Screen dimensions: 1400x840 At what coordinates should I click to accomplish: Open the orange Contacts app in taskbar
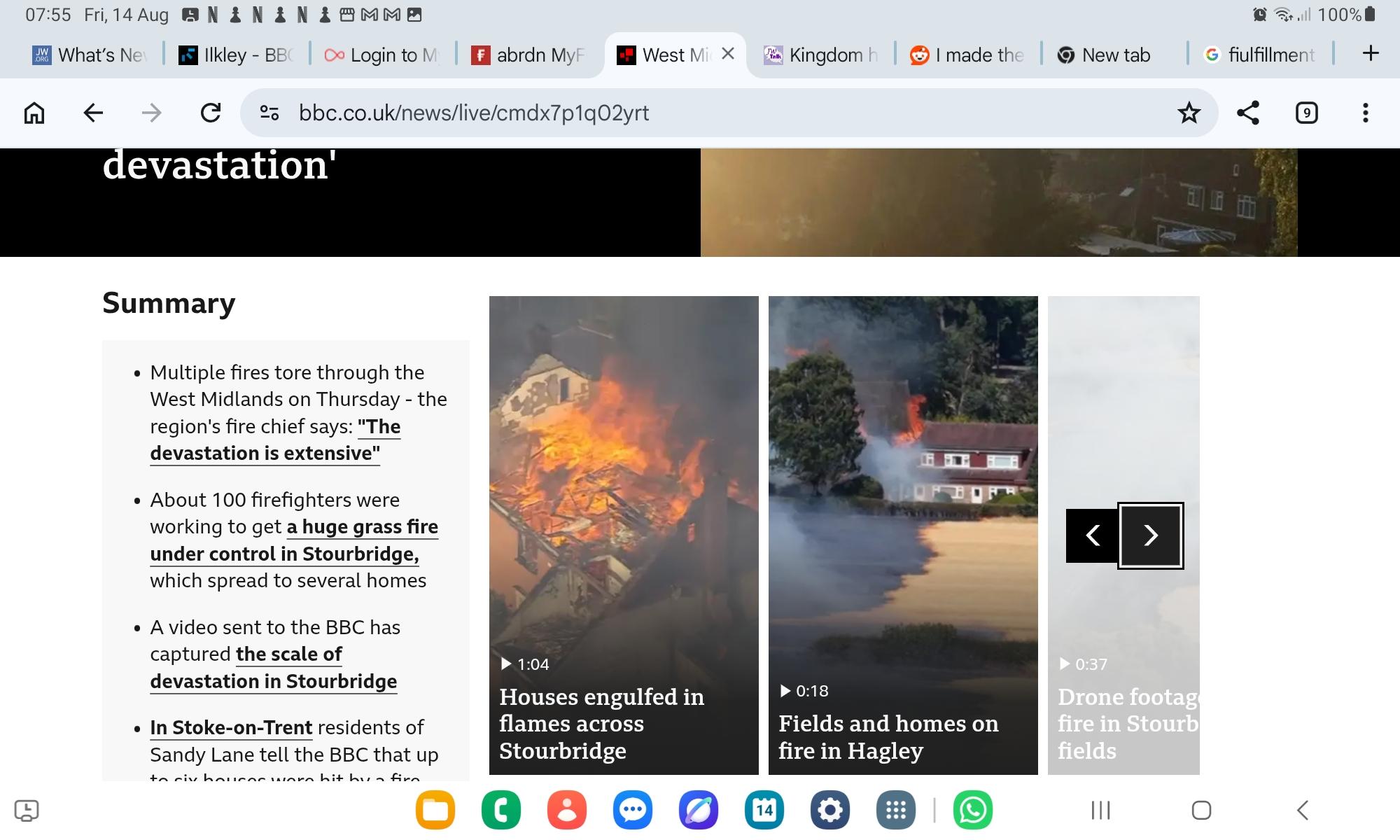pos(566,810)
